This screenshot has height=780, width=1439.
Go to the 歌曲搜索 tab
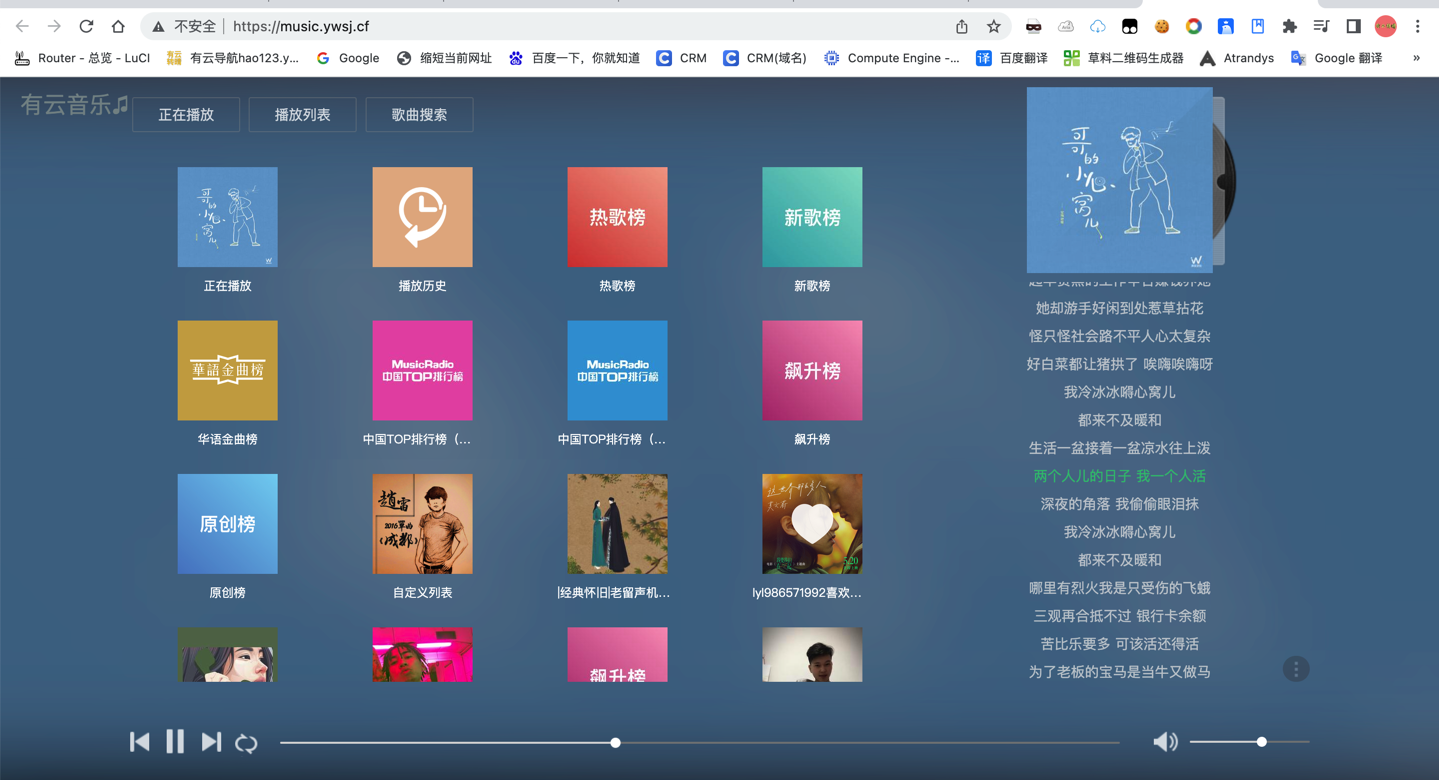coord(419,115)
